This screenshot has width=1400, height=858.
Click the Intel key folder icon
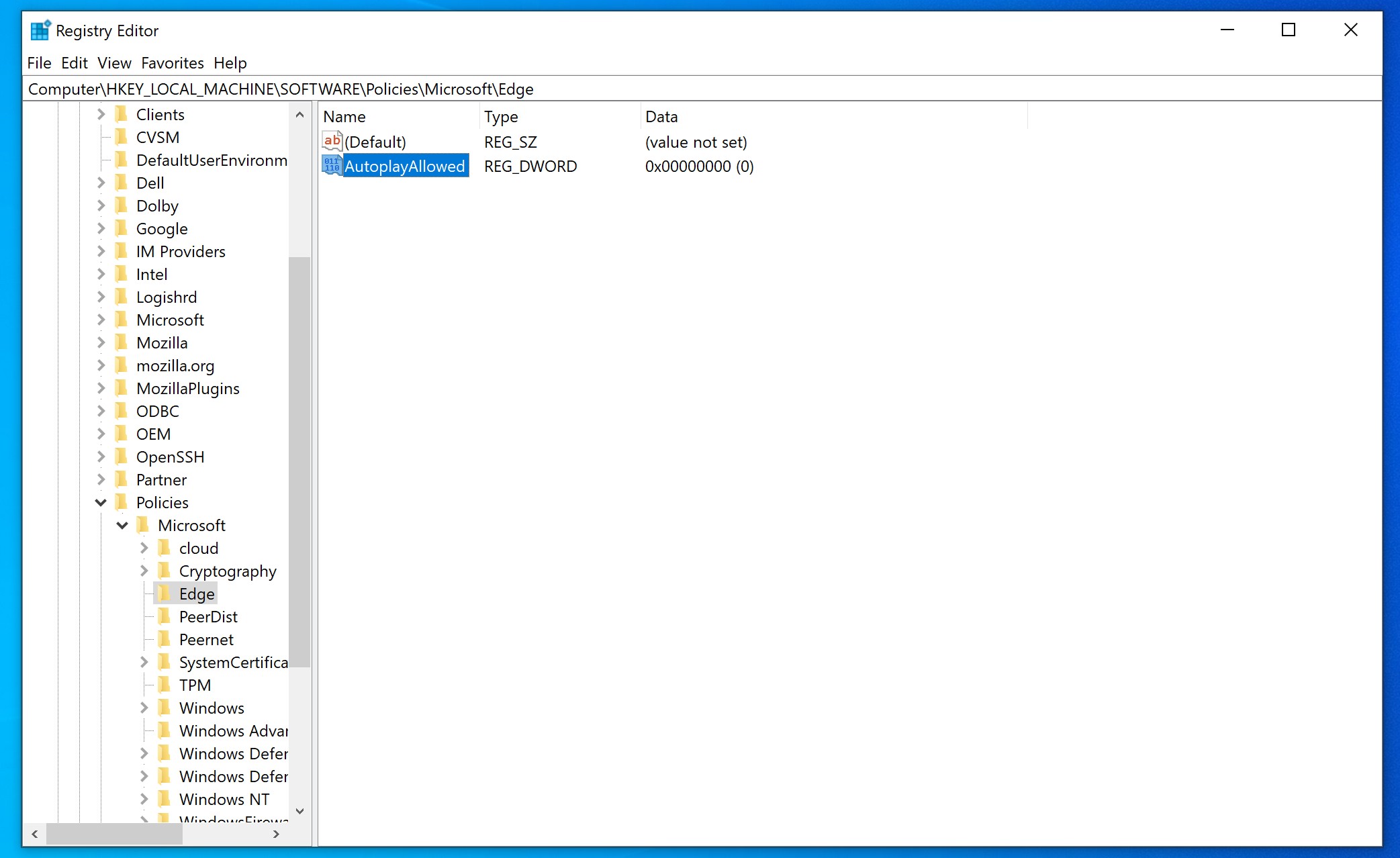tap(122, 274)
